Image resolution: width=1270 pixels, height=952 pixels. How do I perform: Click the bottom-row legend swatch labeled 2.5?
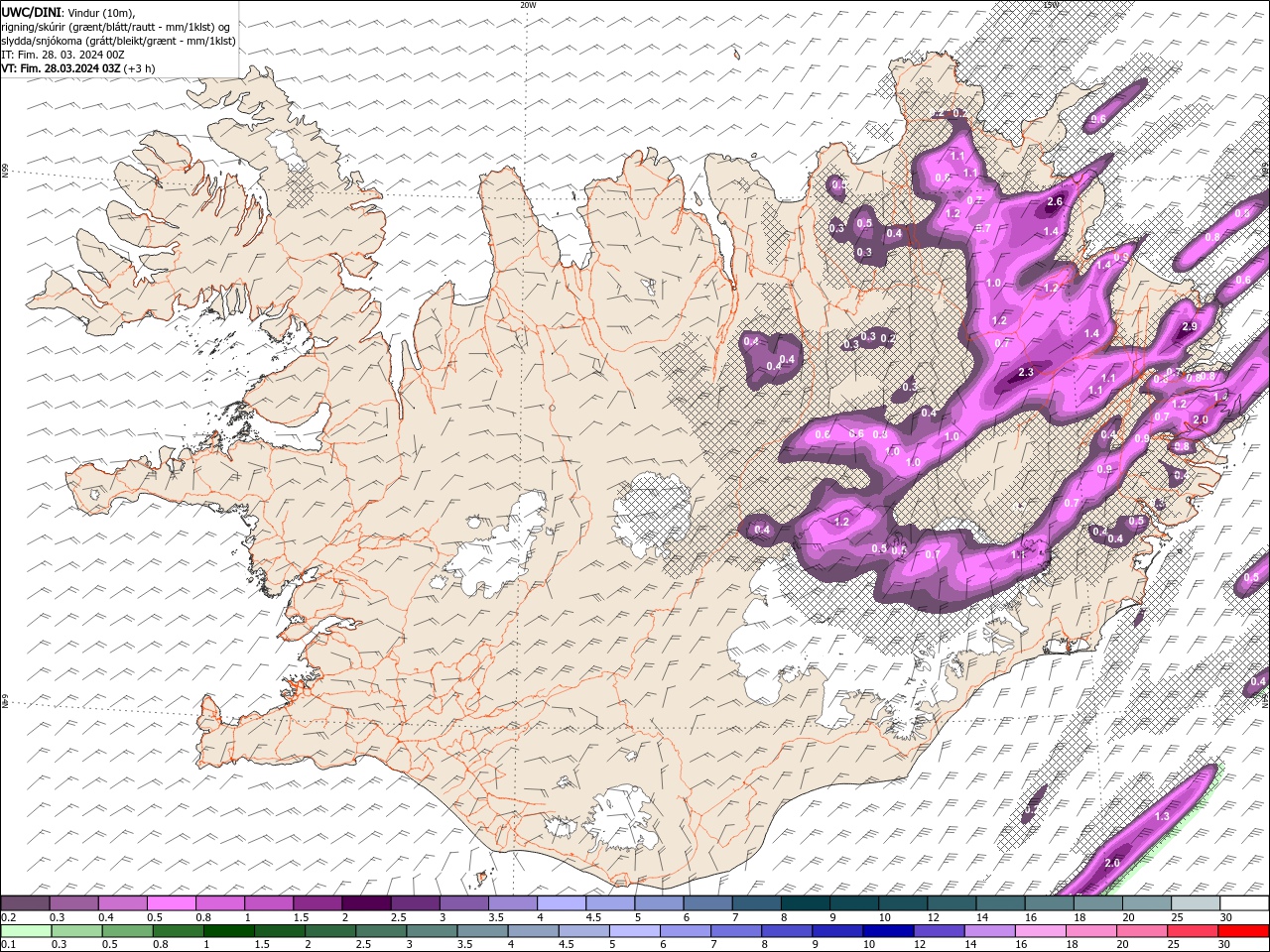(x=382, y=931)
